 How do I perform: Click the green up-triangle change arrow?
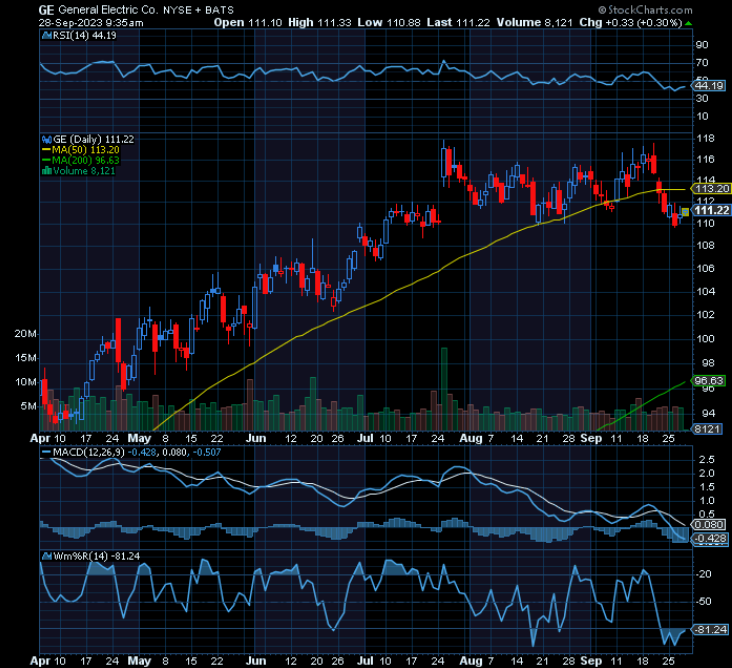click(688, 23)
